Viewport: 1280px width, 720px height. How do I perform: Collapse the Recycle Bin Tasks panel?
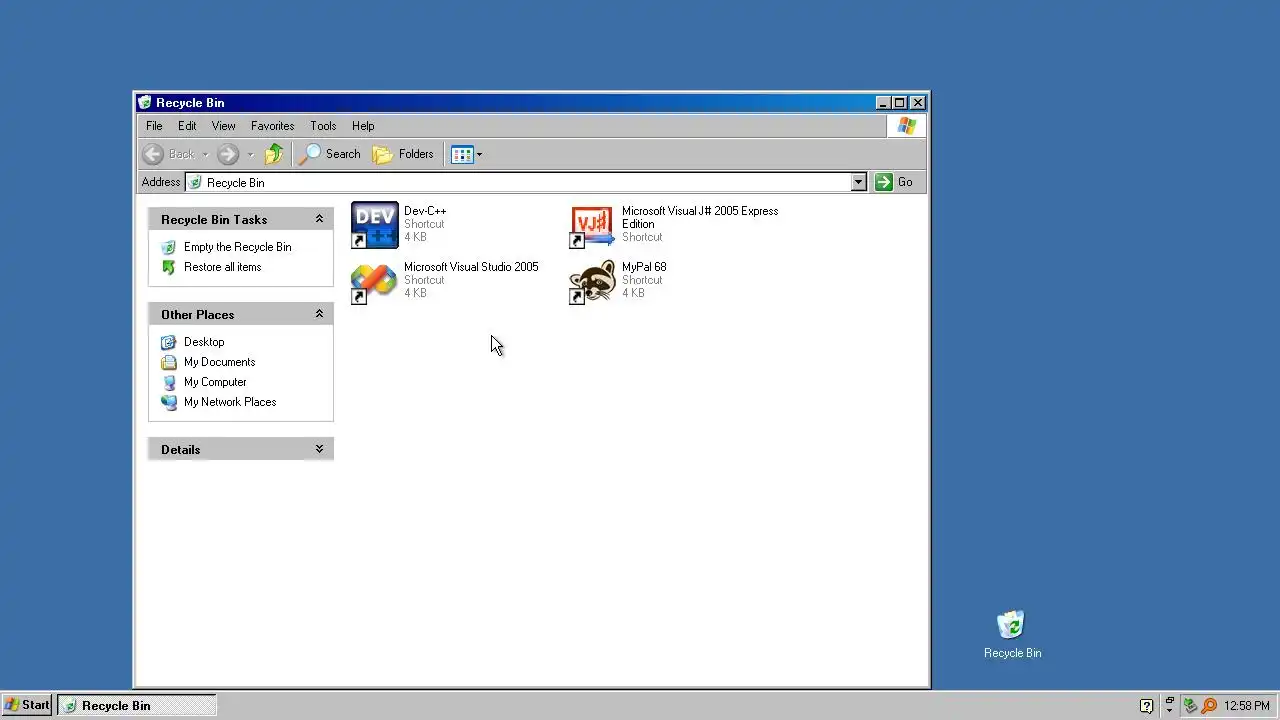click(x=319, y=219)
